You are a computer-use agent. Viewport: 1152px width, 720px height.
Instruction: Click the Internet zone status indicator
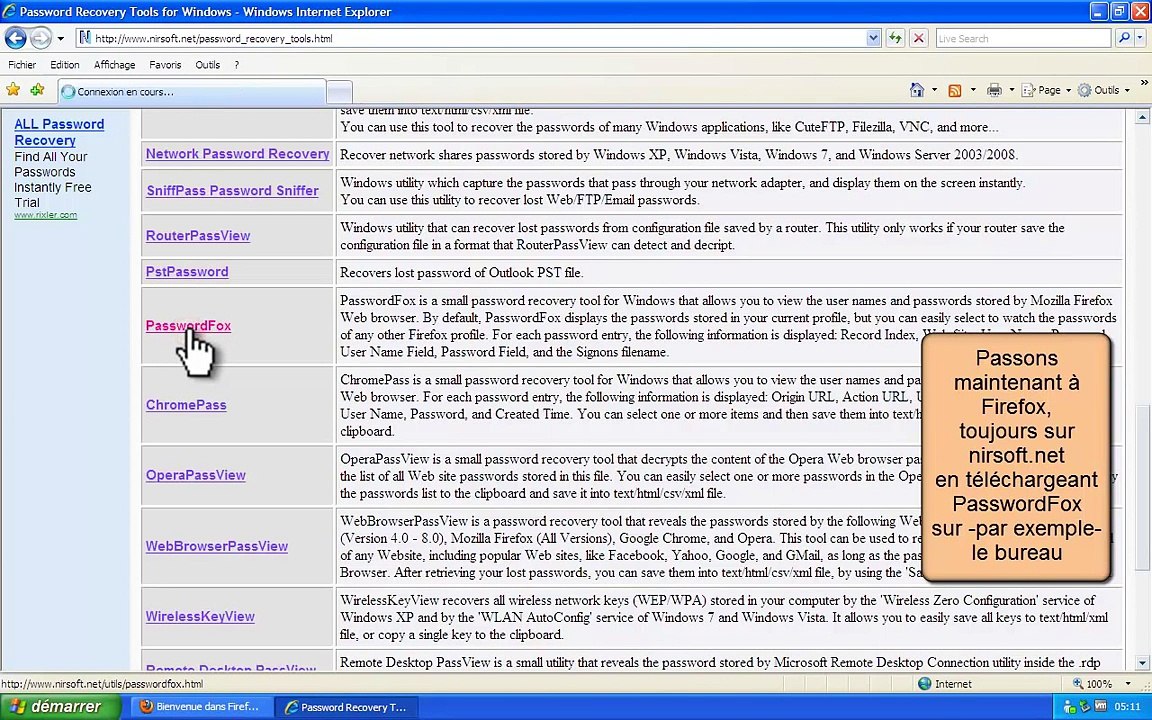[x=945, y=684]
